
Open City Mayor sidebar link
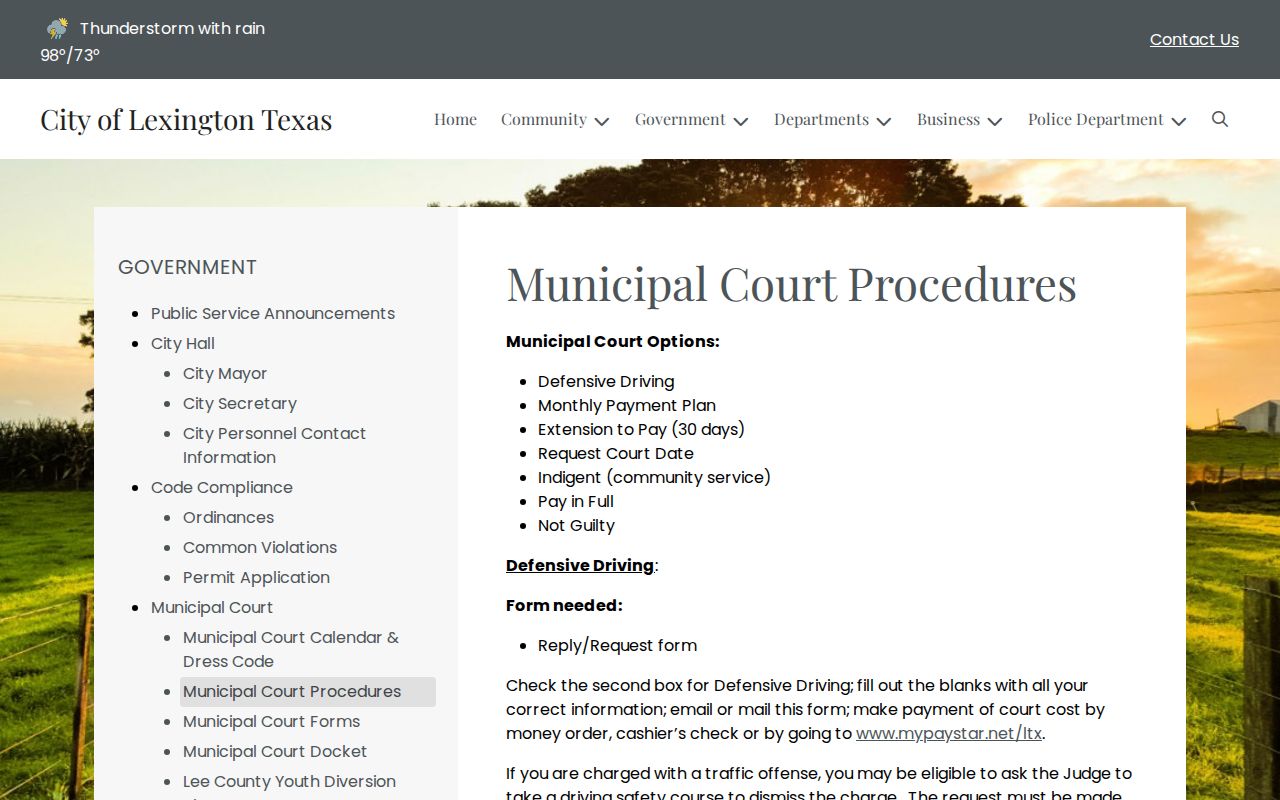coord(225,373)
